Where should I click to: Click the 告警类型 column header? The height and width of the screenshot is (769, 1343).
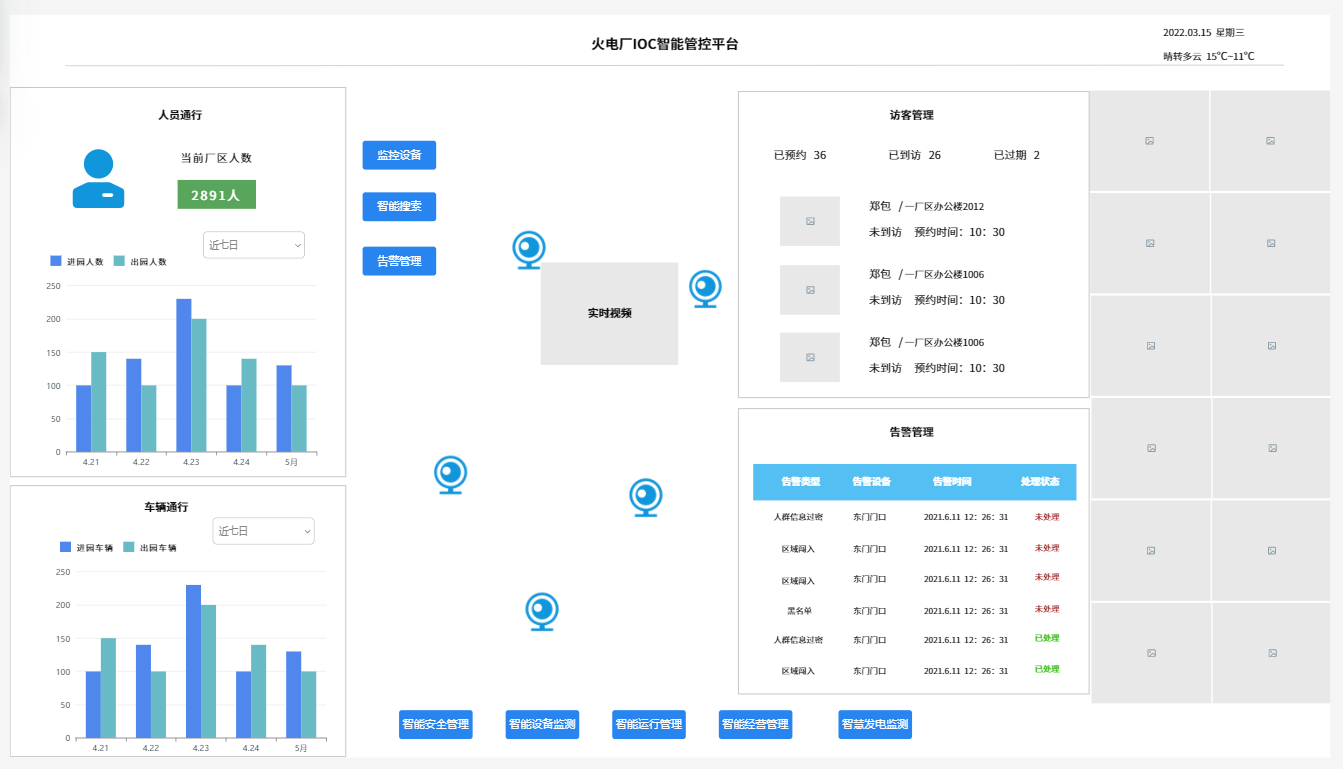(800, 482)
